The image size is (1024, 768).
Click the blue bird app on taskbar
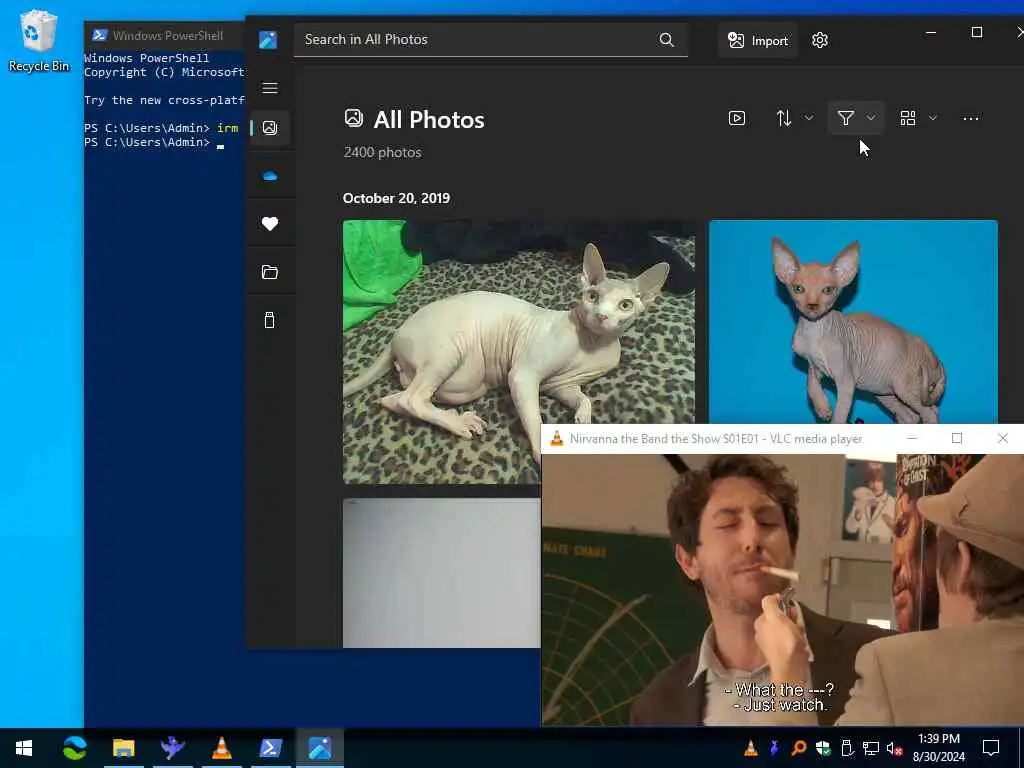[x=172, y=748]
